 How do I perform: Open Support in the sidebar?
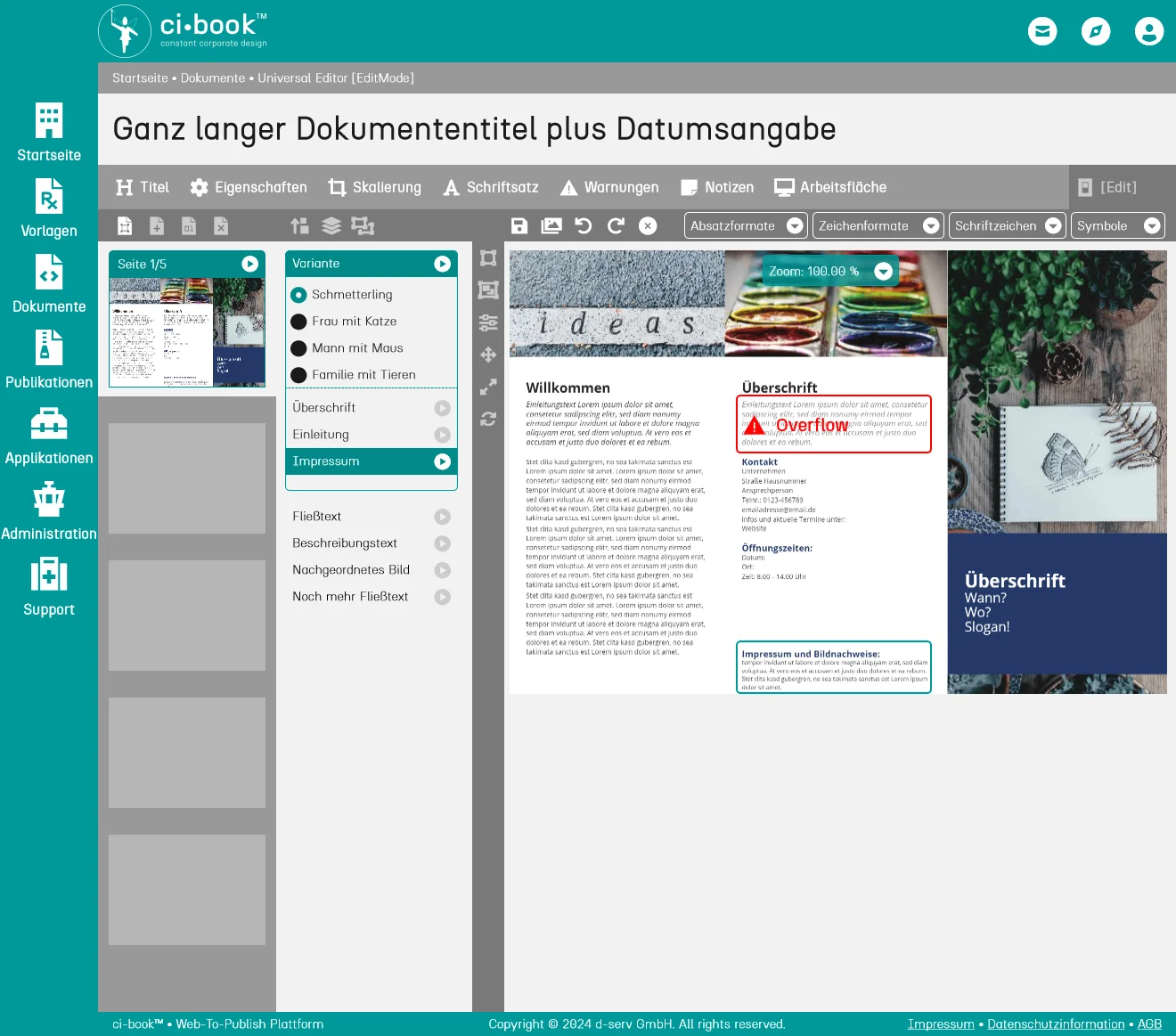[x=49, y=587]
